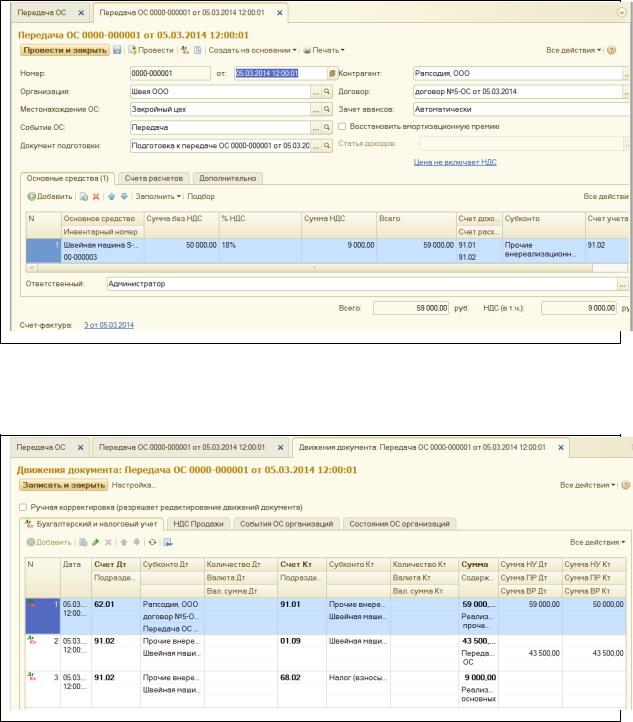Select Основные средства (1) tab
The height and width of the screenshot is (722, 633).
[68, 178]
